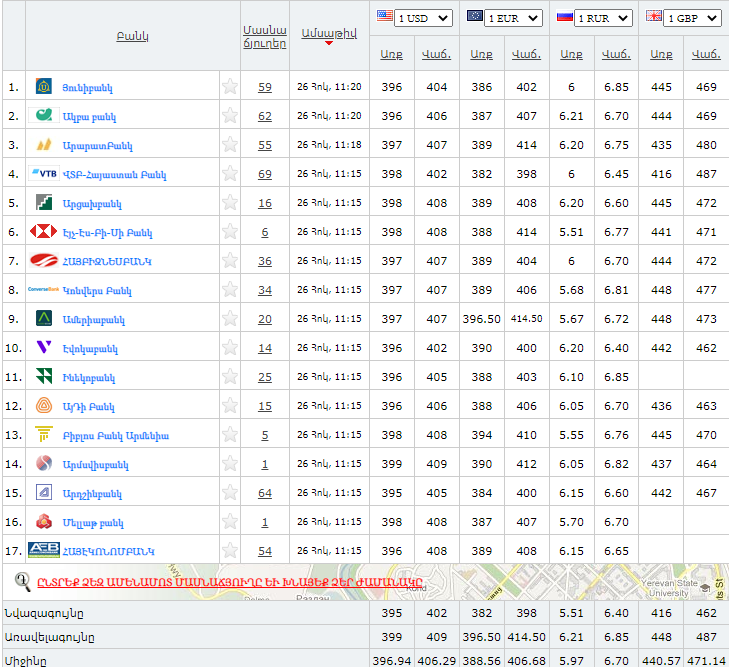Click the ID Bank orange logo in row 12
Image resolution: width=729 pixels, height=667 pixels.
[x=44, y=405]
